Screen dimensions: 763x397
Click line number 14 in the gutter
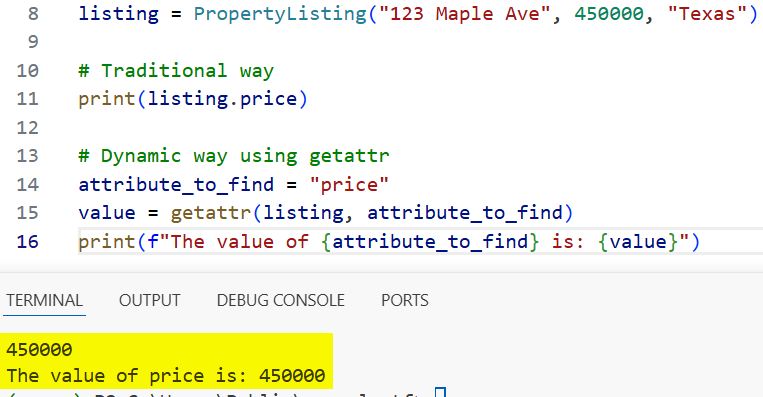[x=28, y=185]
